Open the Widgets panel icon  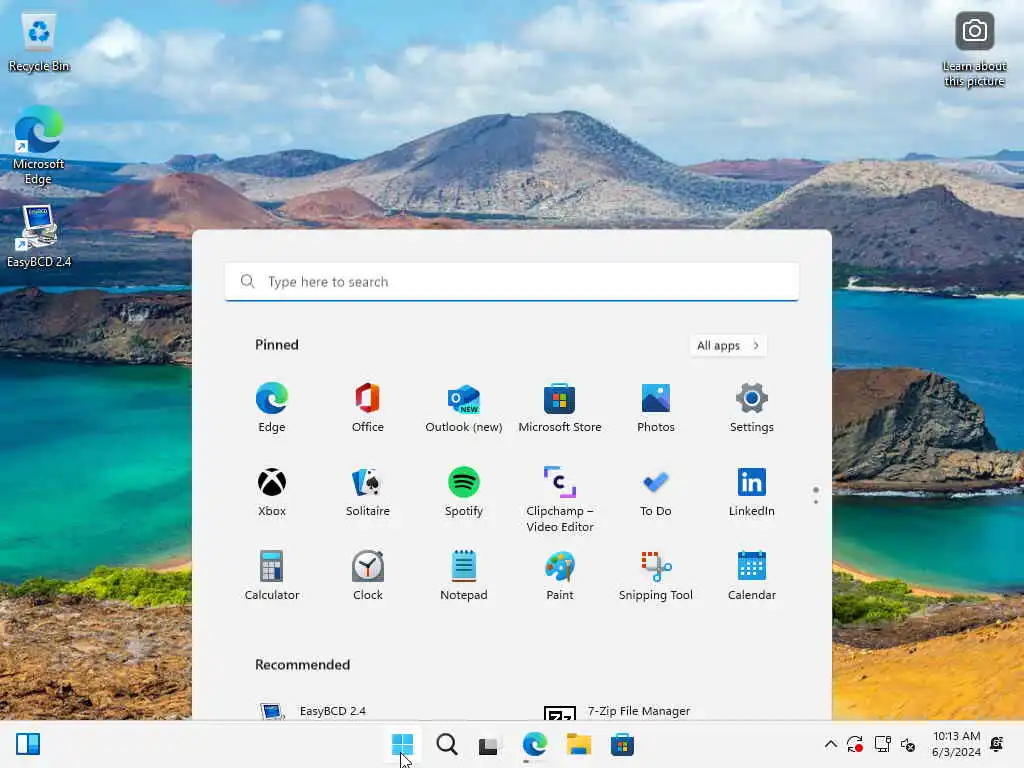(x=28, y=744)
